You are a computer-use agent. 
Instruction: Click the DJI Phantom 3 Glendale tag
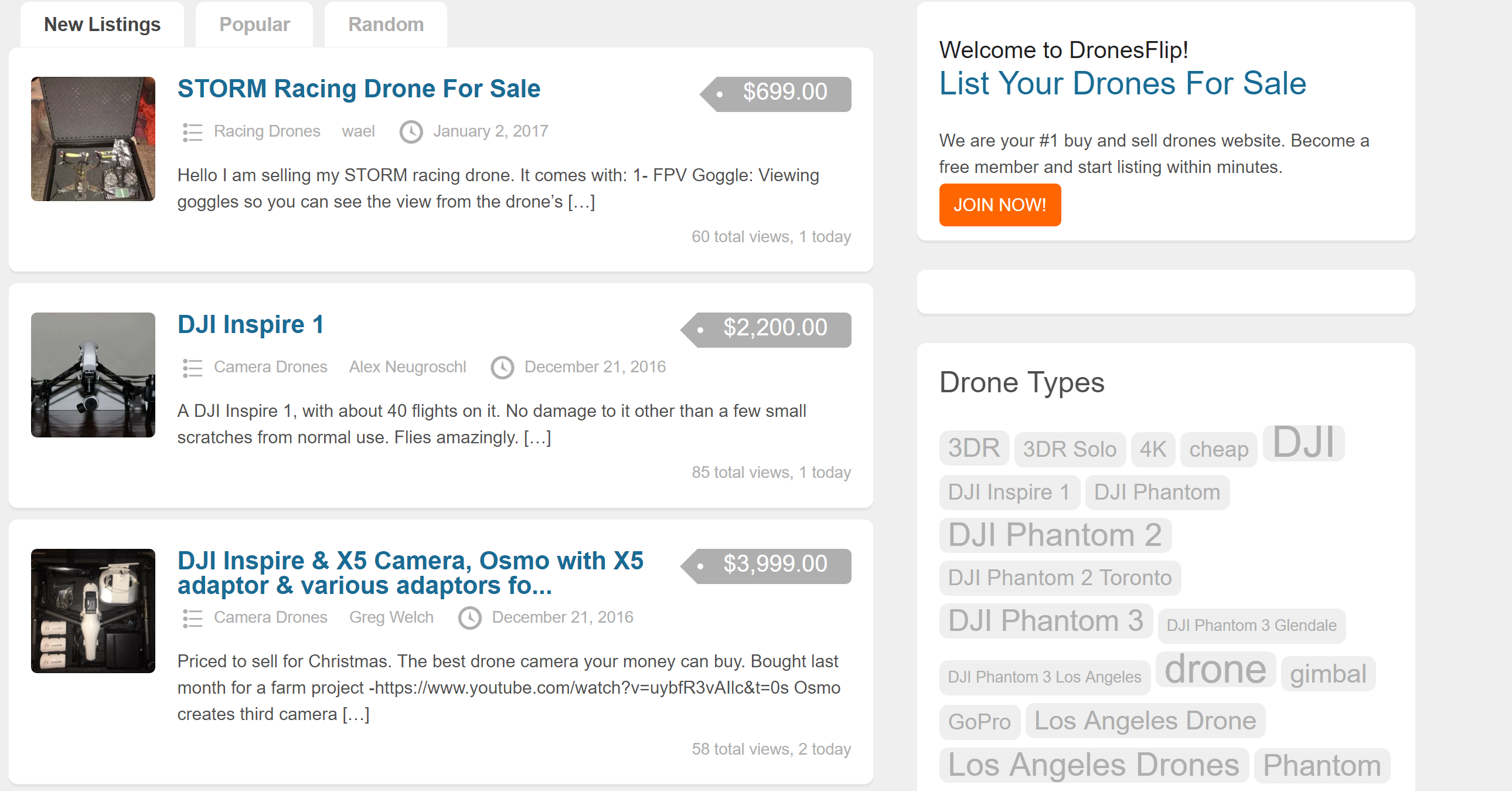pos(1251,626)
